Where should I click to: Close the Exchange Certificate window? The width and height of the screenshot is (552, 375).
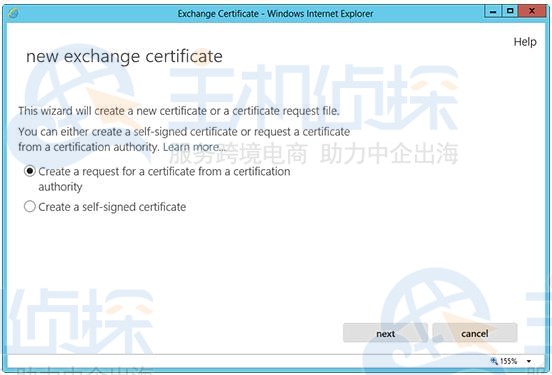pos(532,11)
